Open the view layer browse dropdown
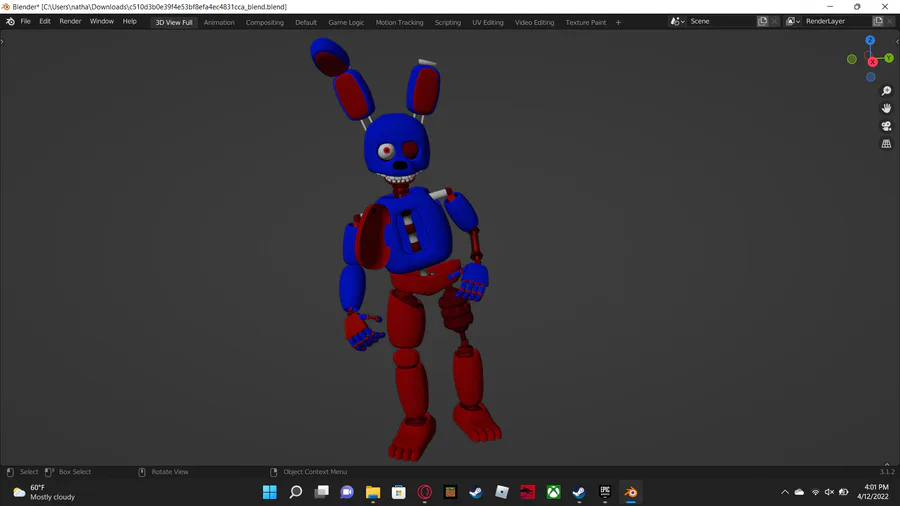The image size is (900, 506). 793,21
